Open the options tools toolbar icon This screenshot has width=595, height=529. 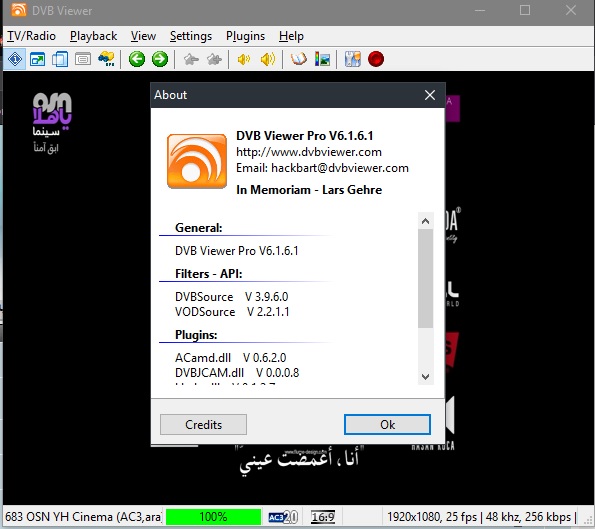click(x=353, y=59)
